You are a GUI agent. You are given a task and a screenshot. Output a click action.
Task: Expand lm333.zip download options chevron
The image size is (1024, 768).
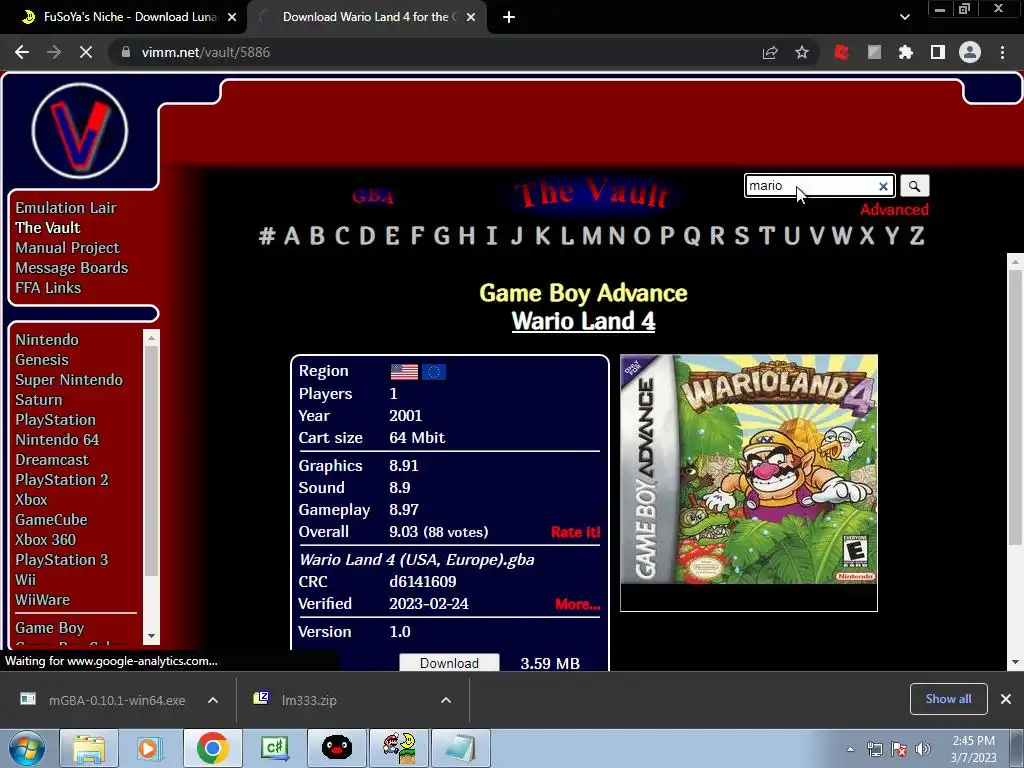pos(445,700)
